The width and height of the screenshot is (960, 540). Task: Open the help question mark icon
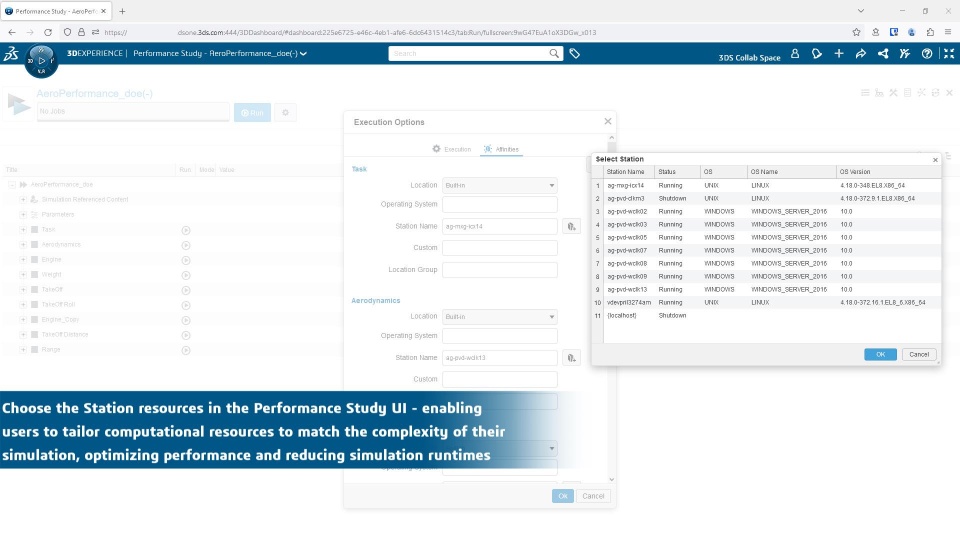point(927,54)
